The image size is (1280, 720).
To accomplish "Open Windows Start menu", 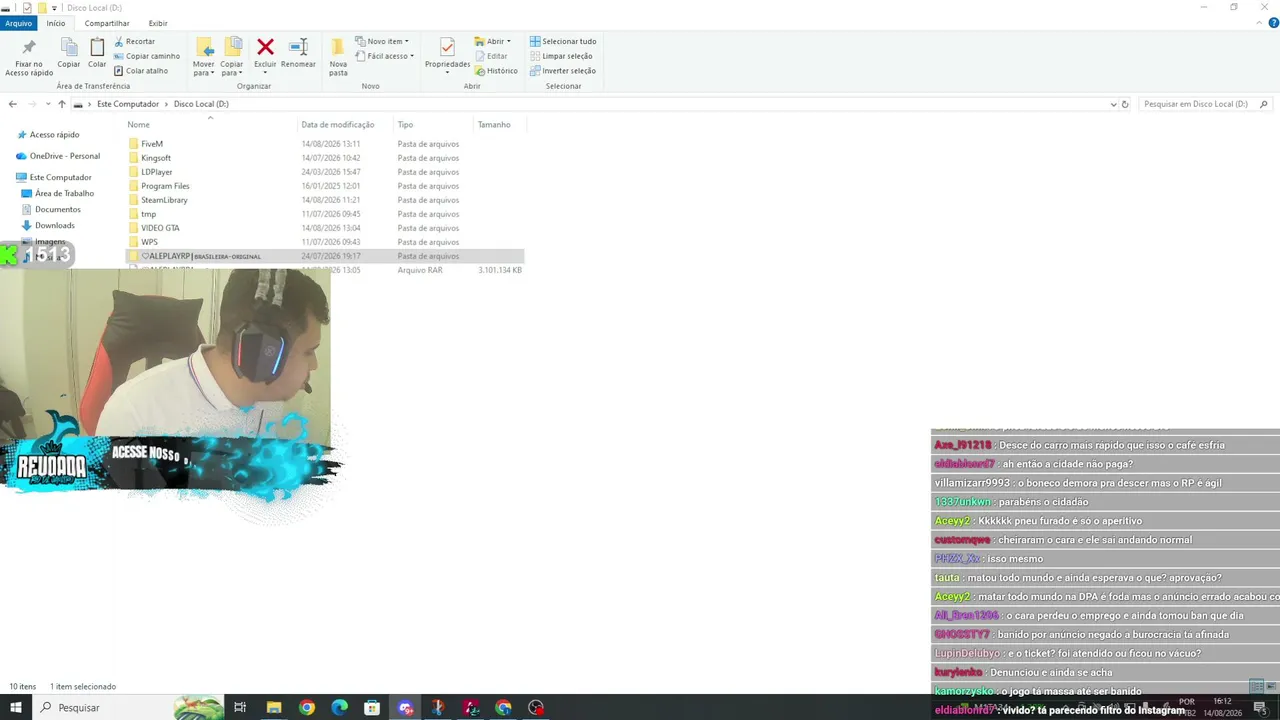I will point(16,708).
